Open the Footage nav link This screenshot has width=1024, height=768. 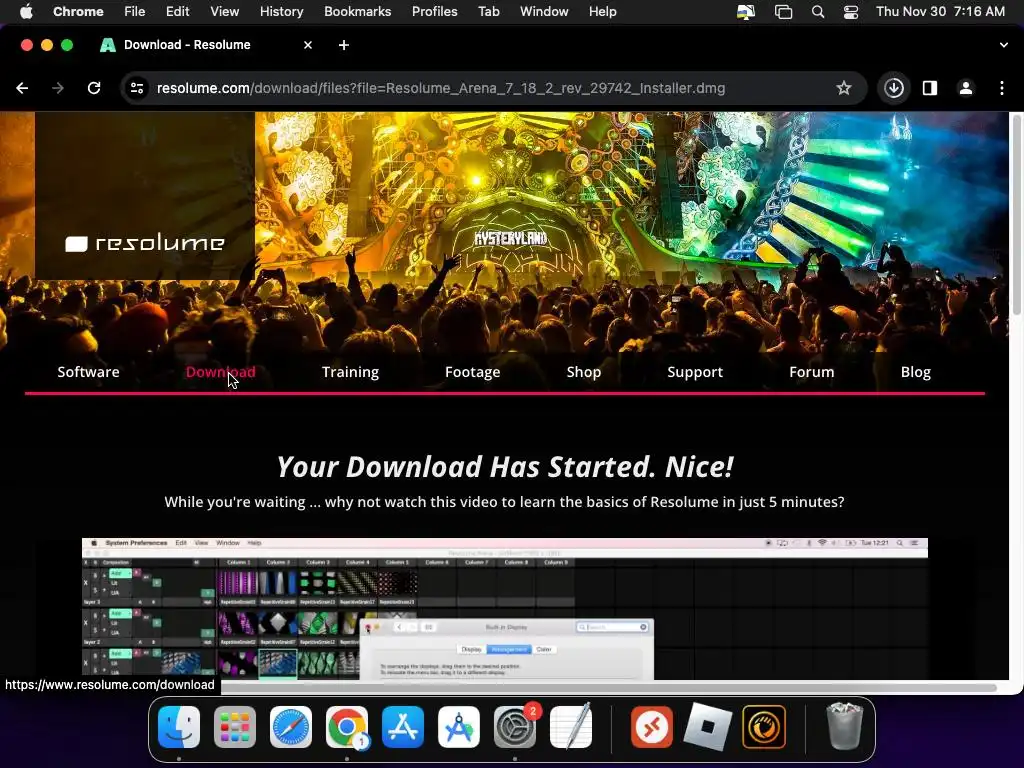[x=472, y=372]
